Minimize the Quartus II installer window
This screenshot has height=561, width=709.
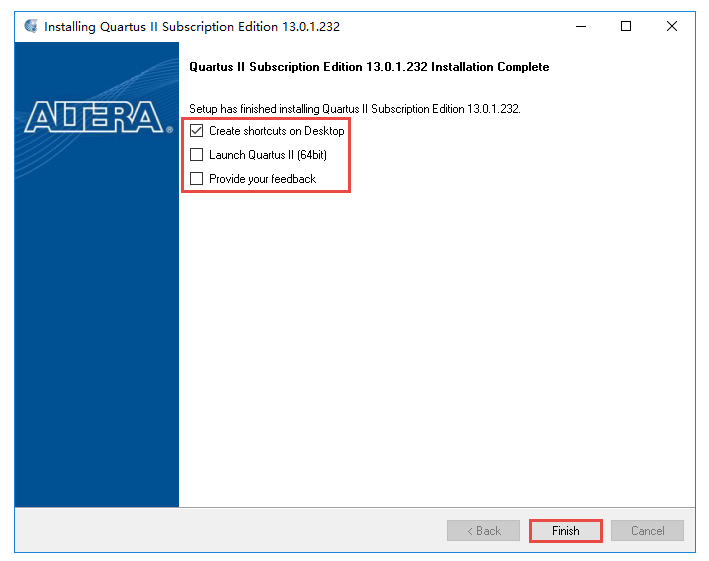(x=581, y=26)
